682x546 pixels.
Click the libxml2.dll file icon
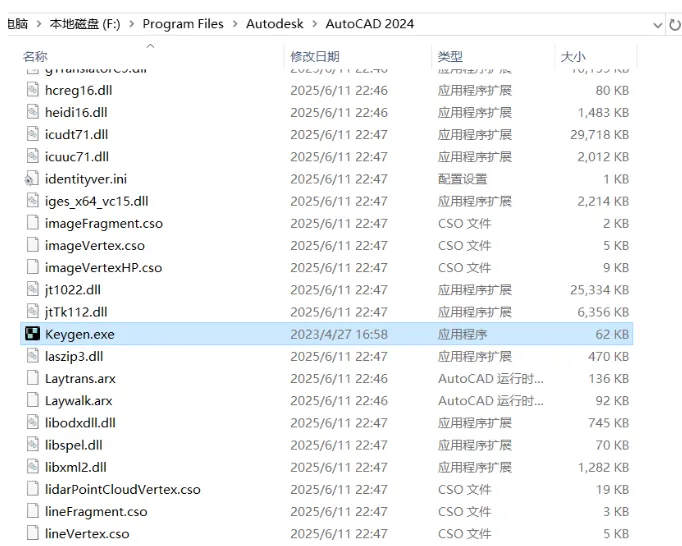(33, 467)
